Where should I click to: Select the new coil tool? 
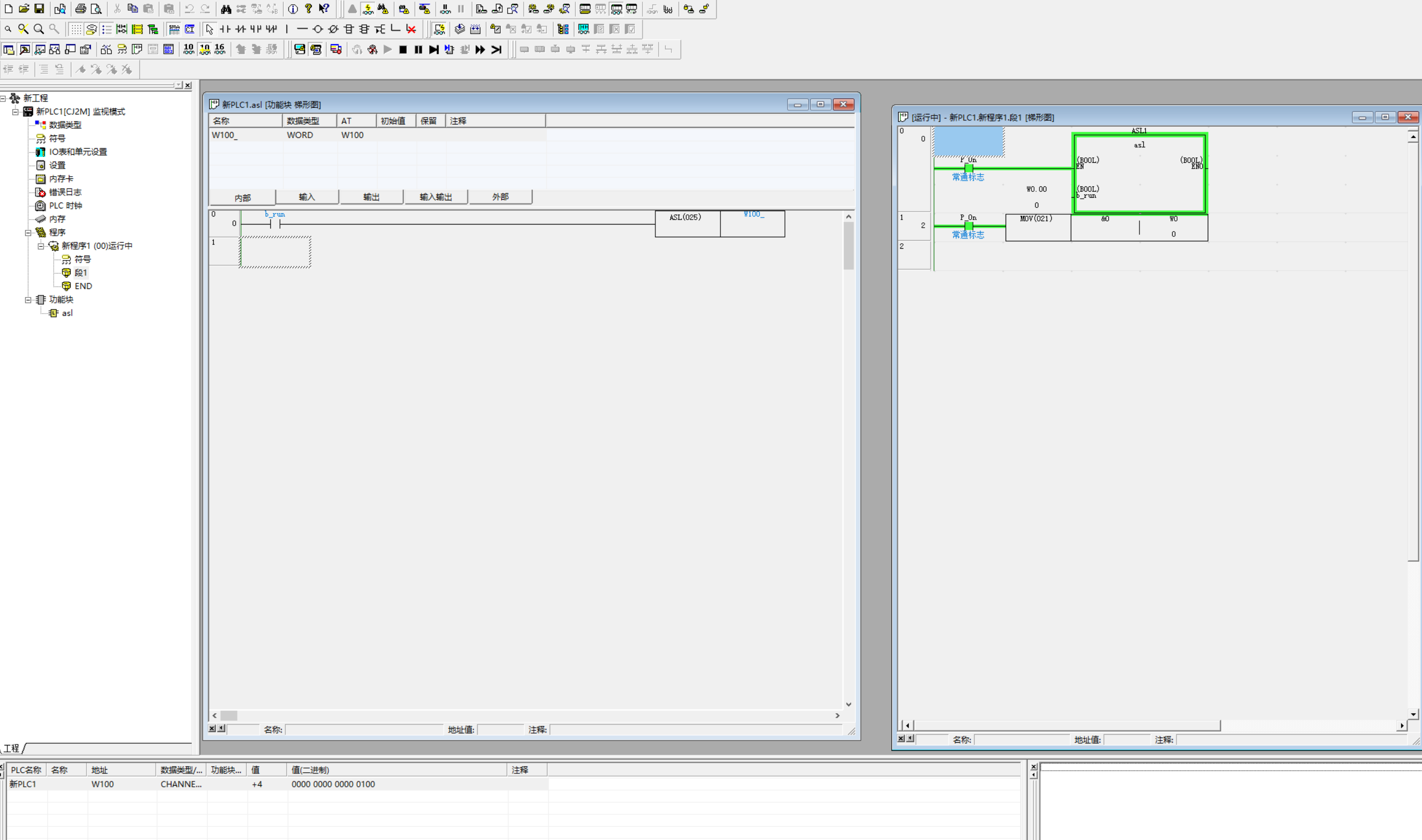[x=317, y=29]
